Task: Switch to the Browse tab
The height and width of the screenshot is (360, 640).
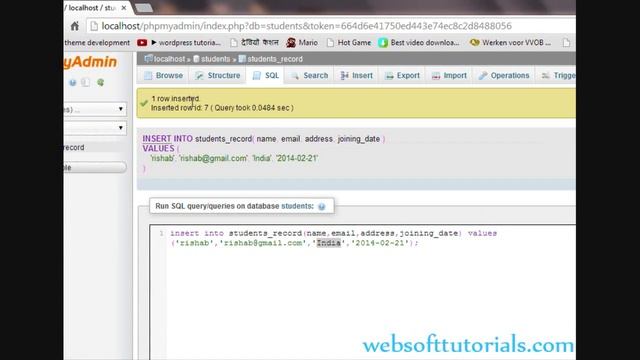Action: [163, 76]
